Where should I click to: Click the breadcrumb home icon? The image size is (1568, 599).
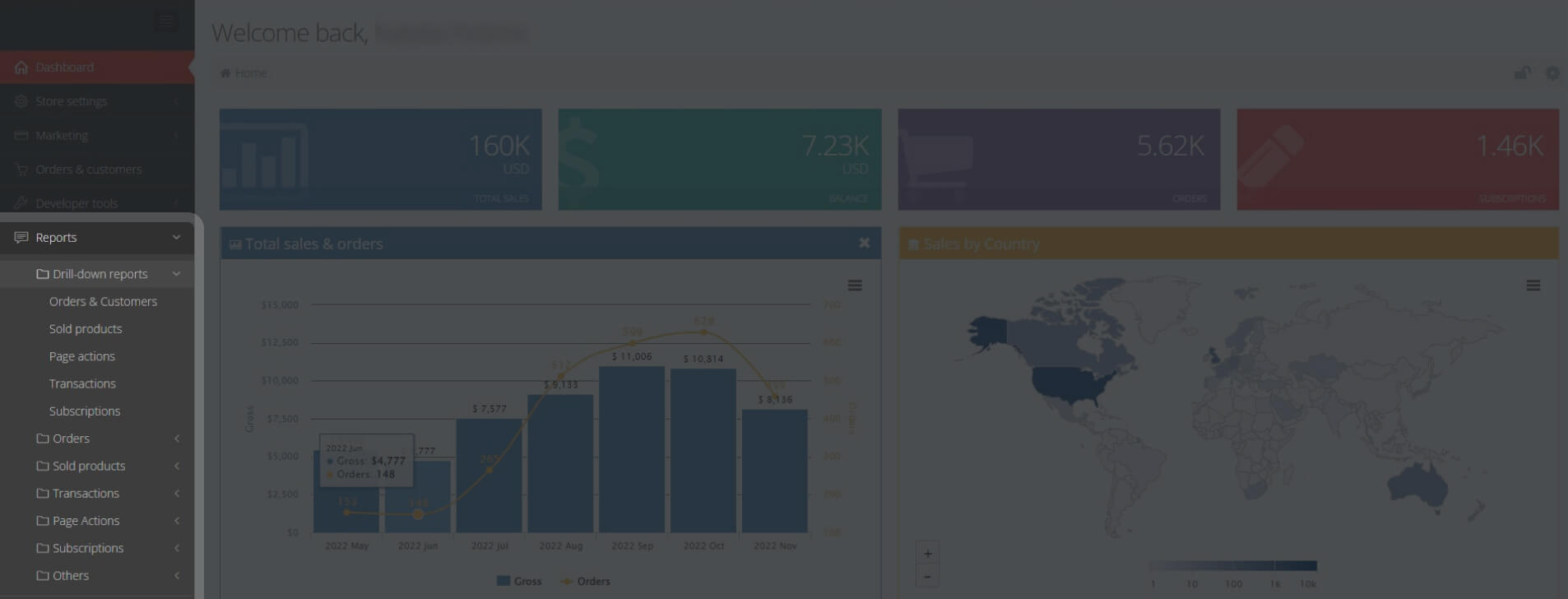pos(225,73)
